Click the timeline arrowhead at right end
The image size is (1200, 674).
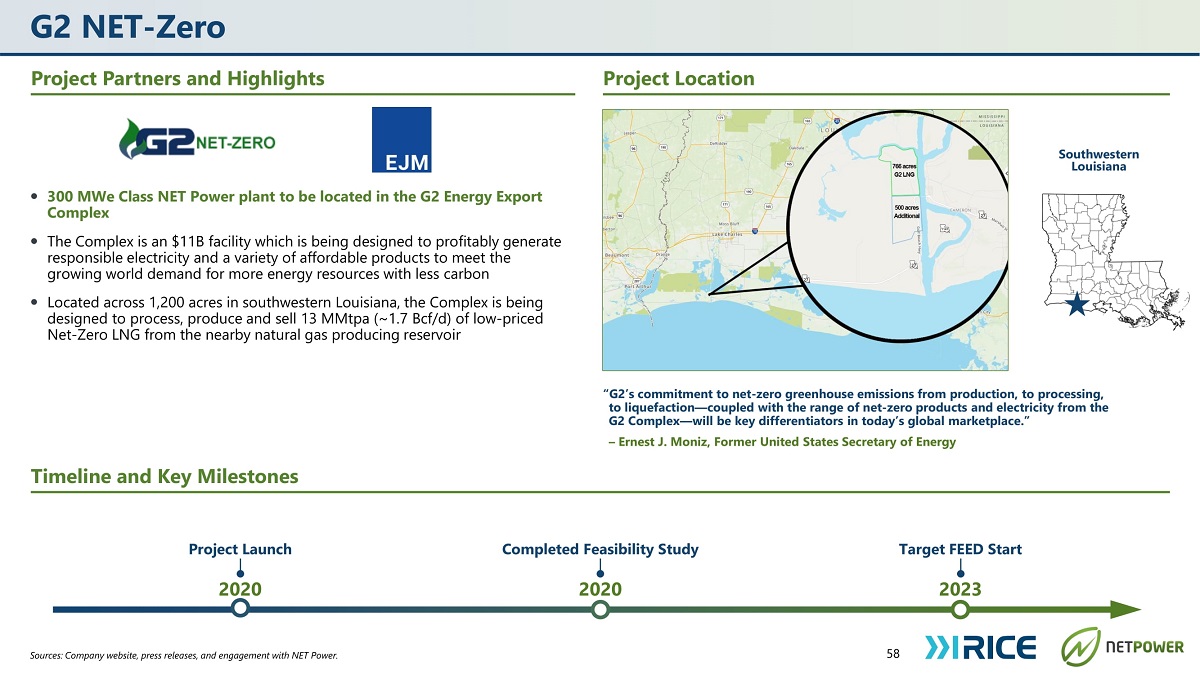tap(1124, 609)
